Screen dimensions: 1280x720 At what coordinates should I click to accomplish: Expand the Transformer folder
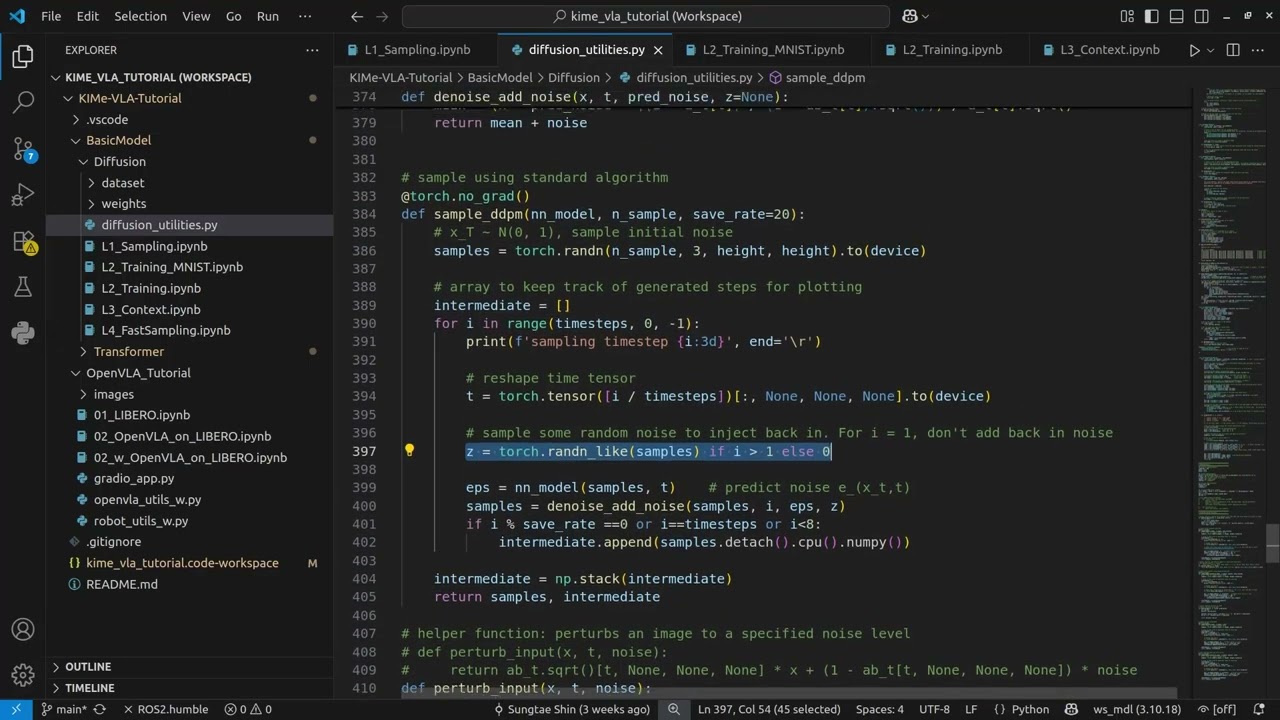[128, 351]
